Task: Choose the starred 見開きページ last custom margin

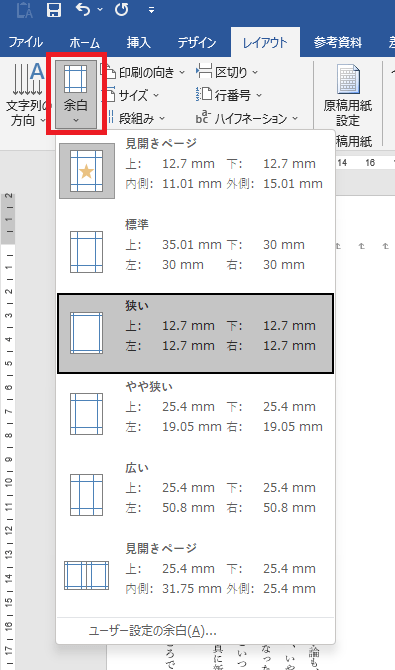Action: click(x=196, y=171)
